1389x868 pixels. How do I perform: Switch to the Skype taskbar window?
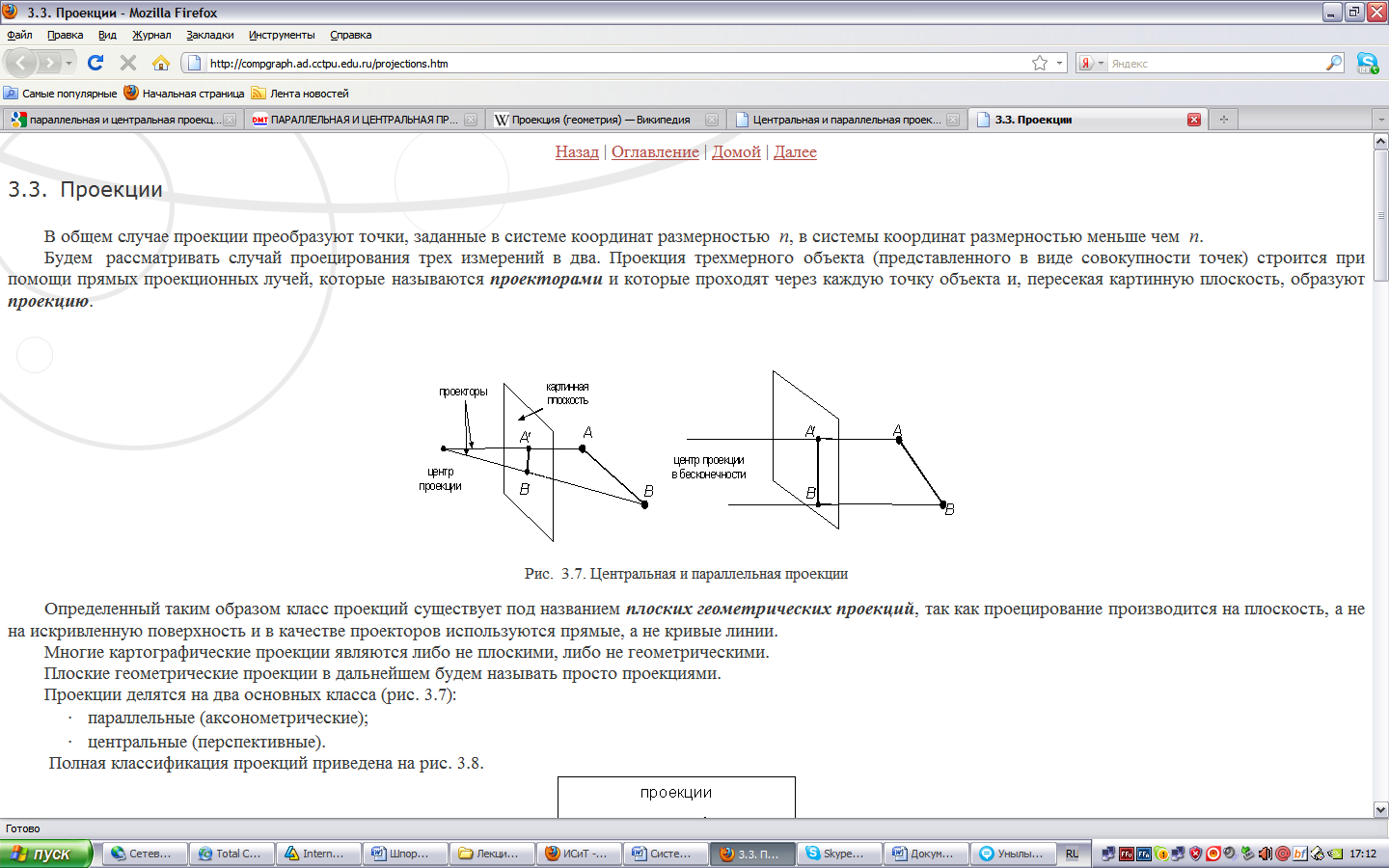838,854
